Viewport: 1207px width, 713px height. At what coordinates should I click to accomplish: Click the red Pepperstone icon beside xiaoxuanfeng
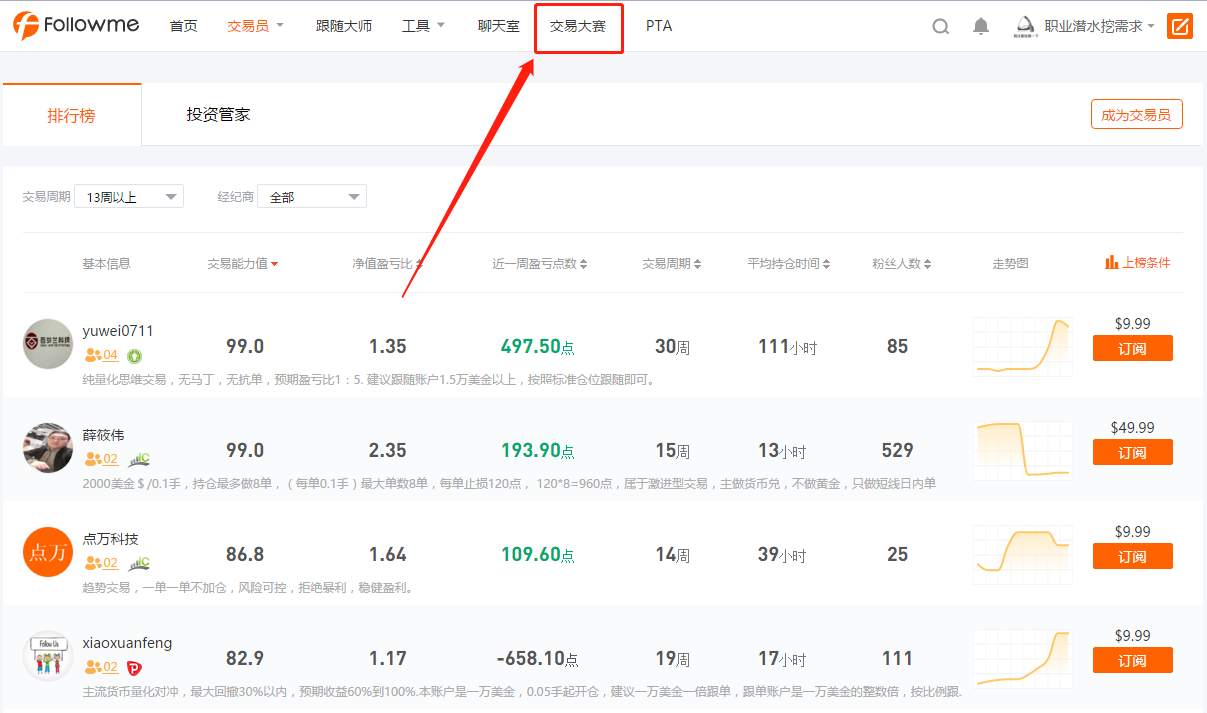pos(135,667)
